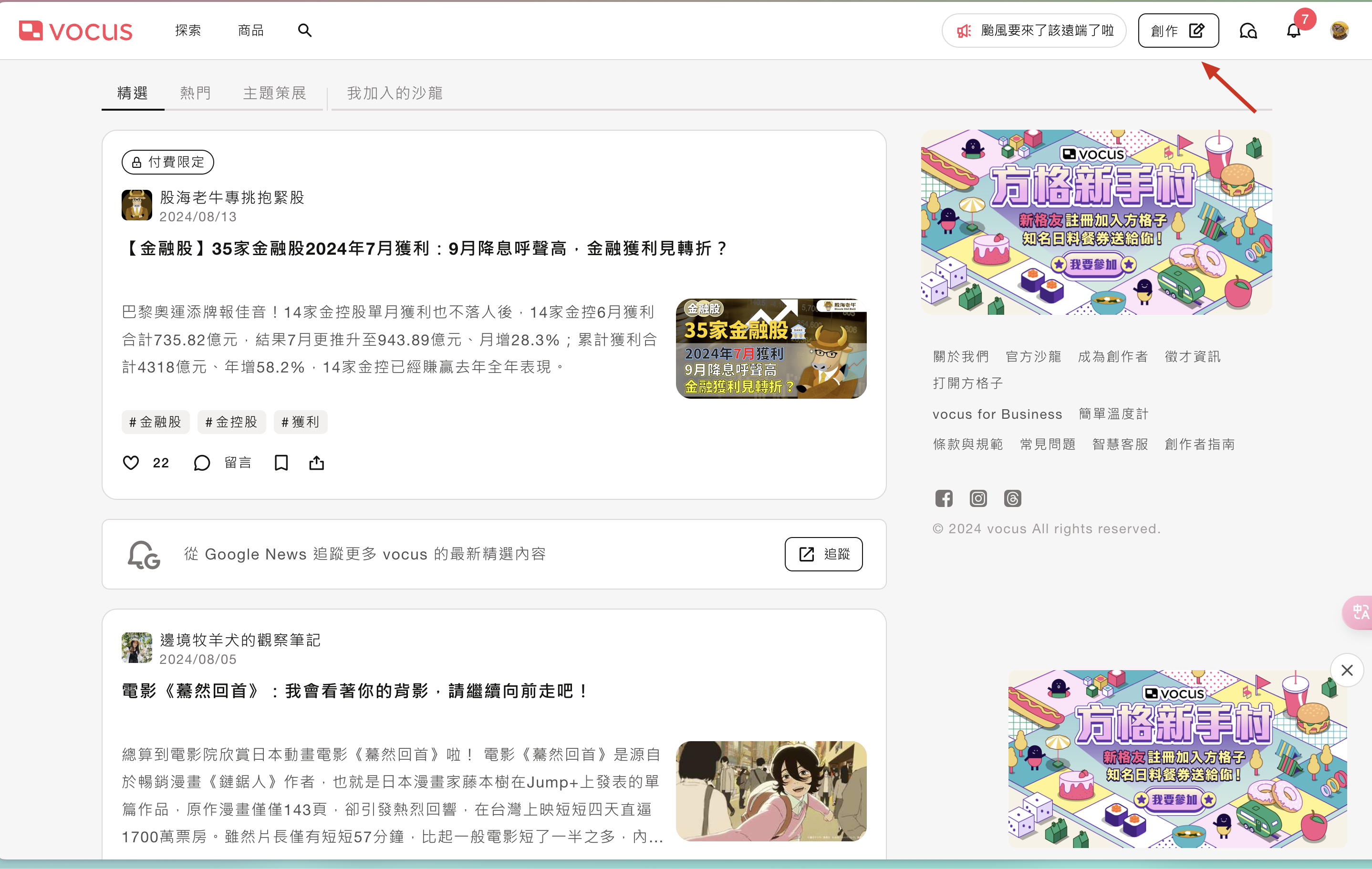Open vocus Threads icon
1372x869 pixels.
[1012, 498]
